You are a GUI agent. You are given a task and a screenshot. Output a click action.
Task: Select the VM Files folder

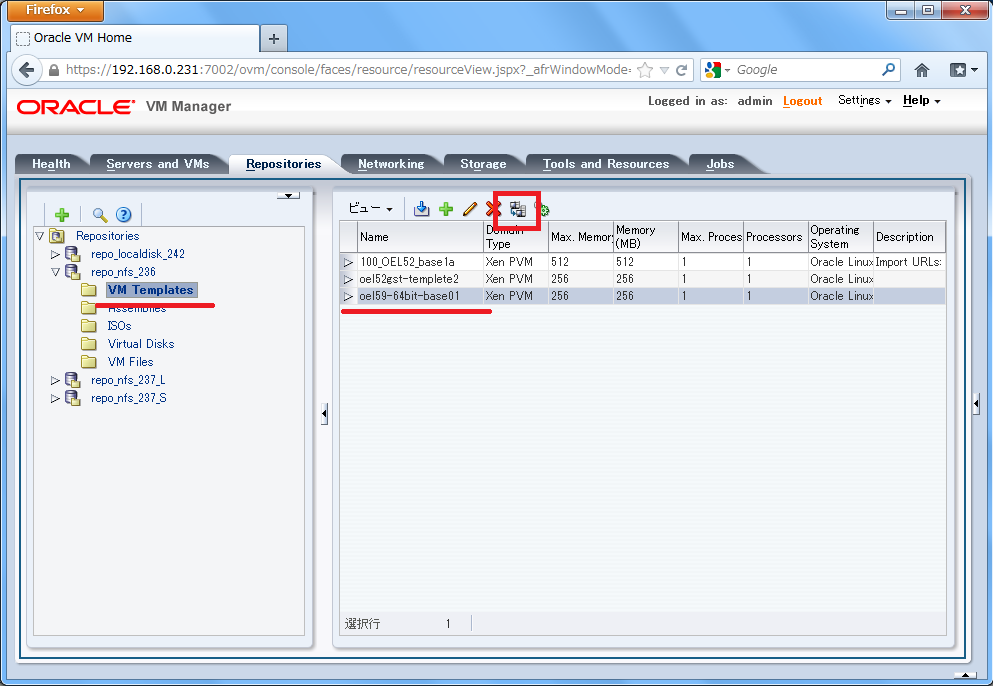coord(130,361)
